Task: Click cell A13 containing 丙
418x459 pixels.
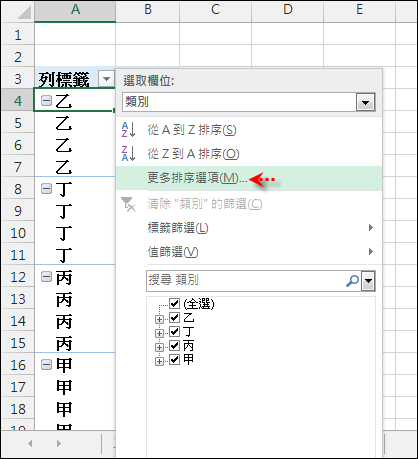Action: (75, 299)
